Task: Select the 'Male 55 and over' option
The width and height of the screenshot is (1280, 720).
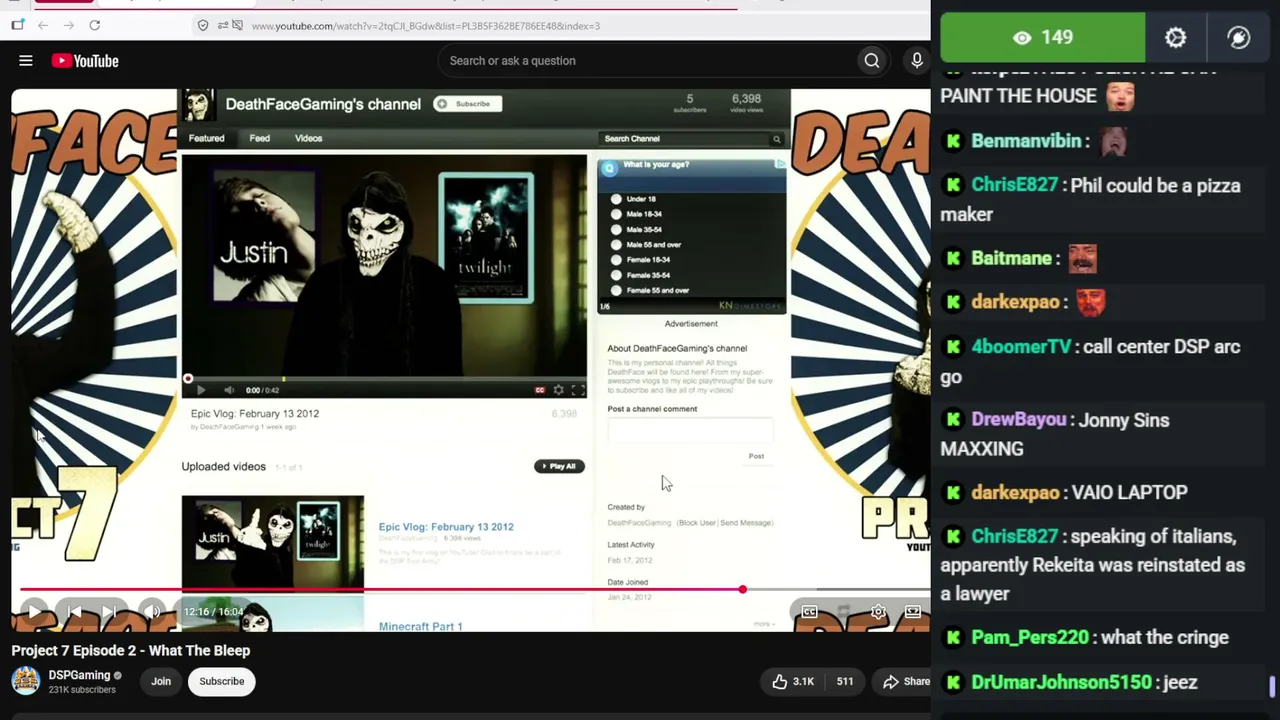Action: [x=616, y=245]
